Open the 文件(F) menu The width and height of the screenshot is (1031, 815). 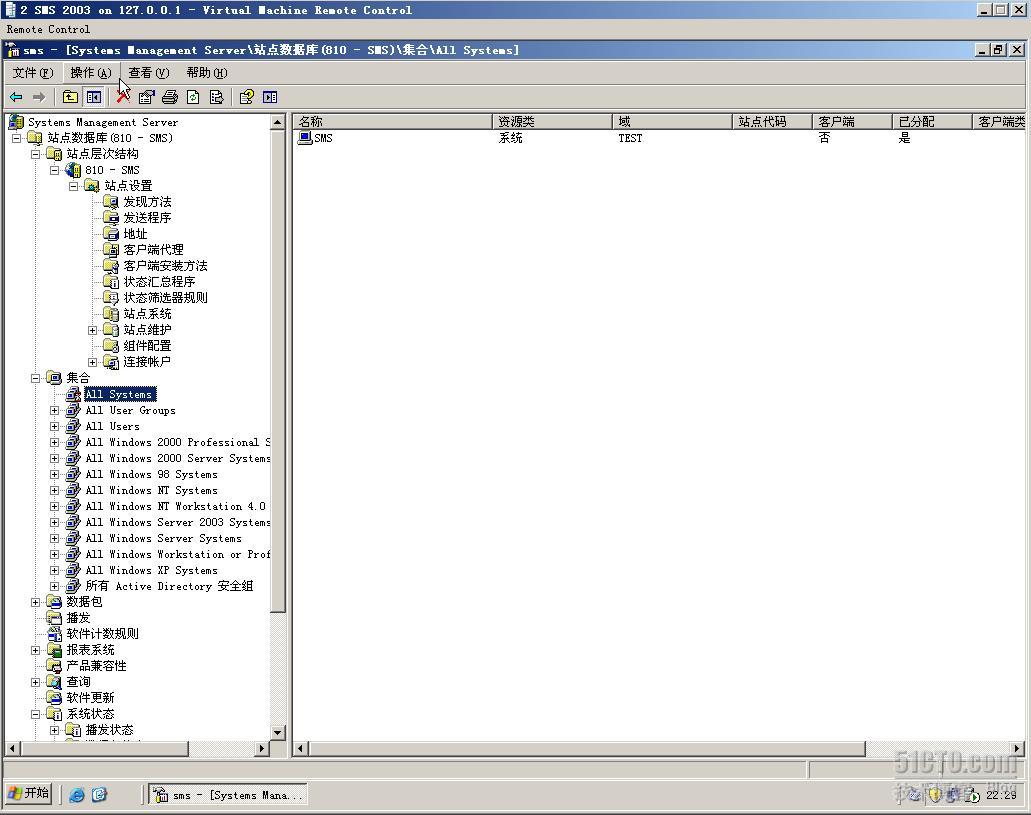(x=33, y=72)
